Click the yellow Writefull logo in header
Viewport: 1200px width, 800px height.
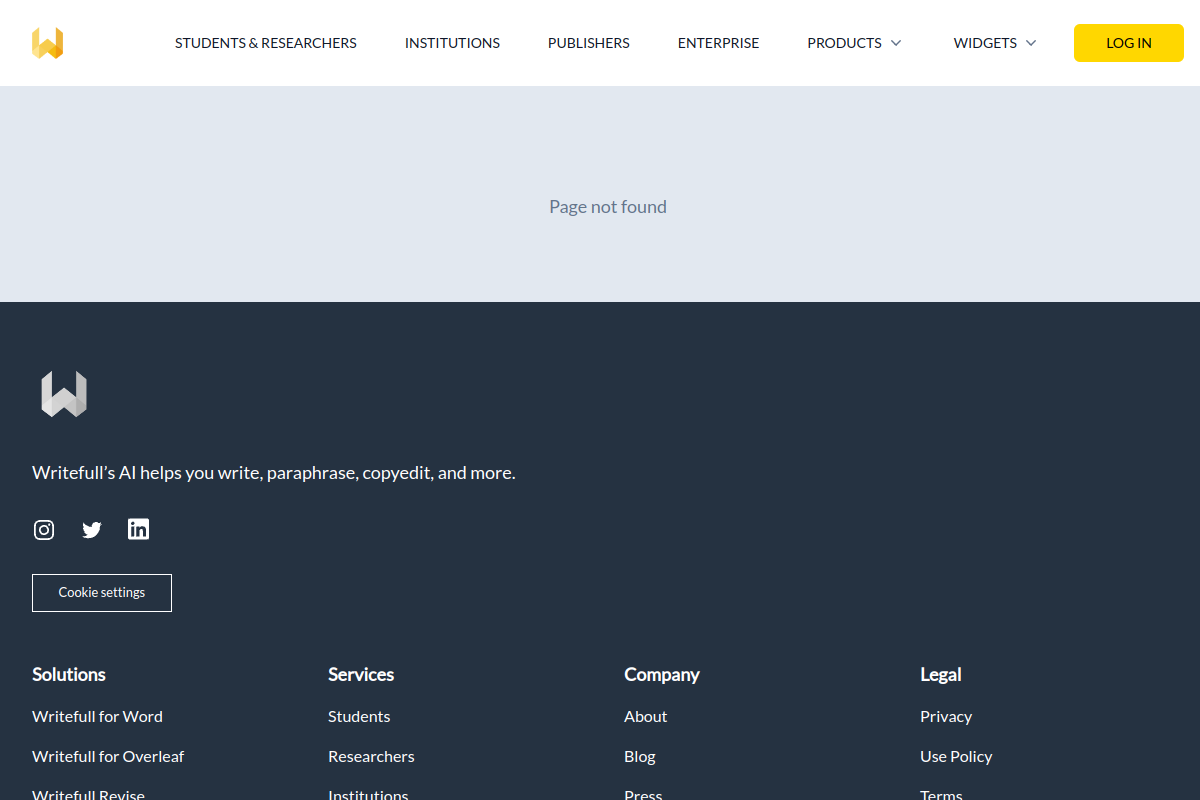(47, 43)
